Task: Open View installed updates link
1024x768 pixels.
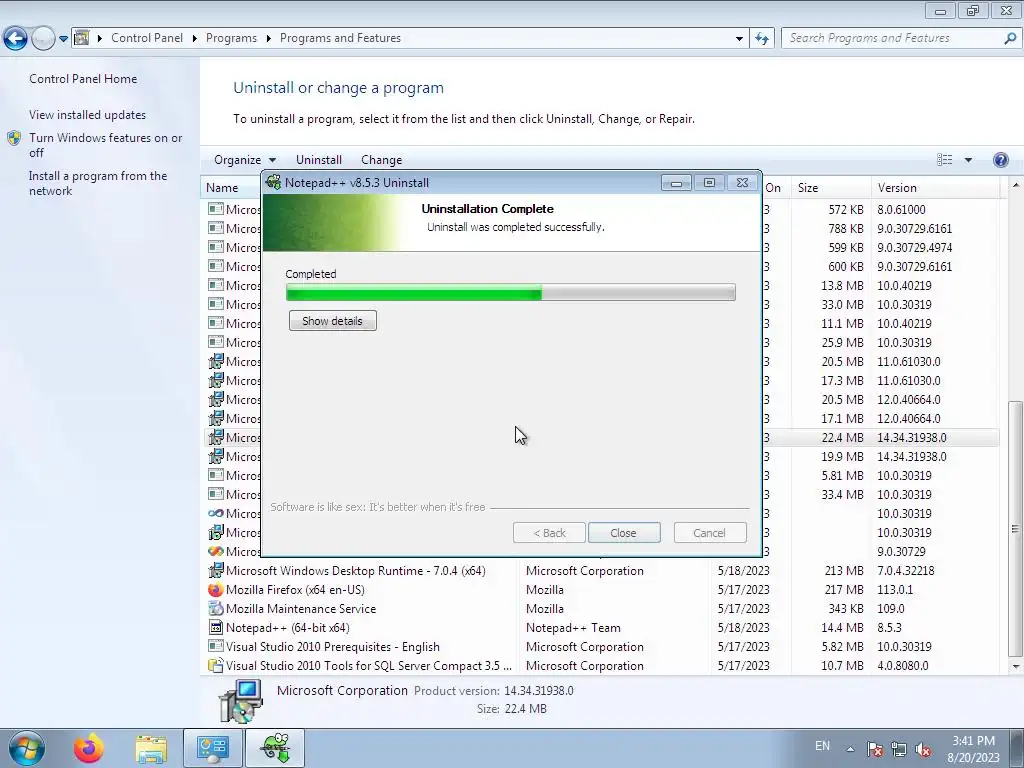Action: pyautogui.click(x=88, y=114)
